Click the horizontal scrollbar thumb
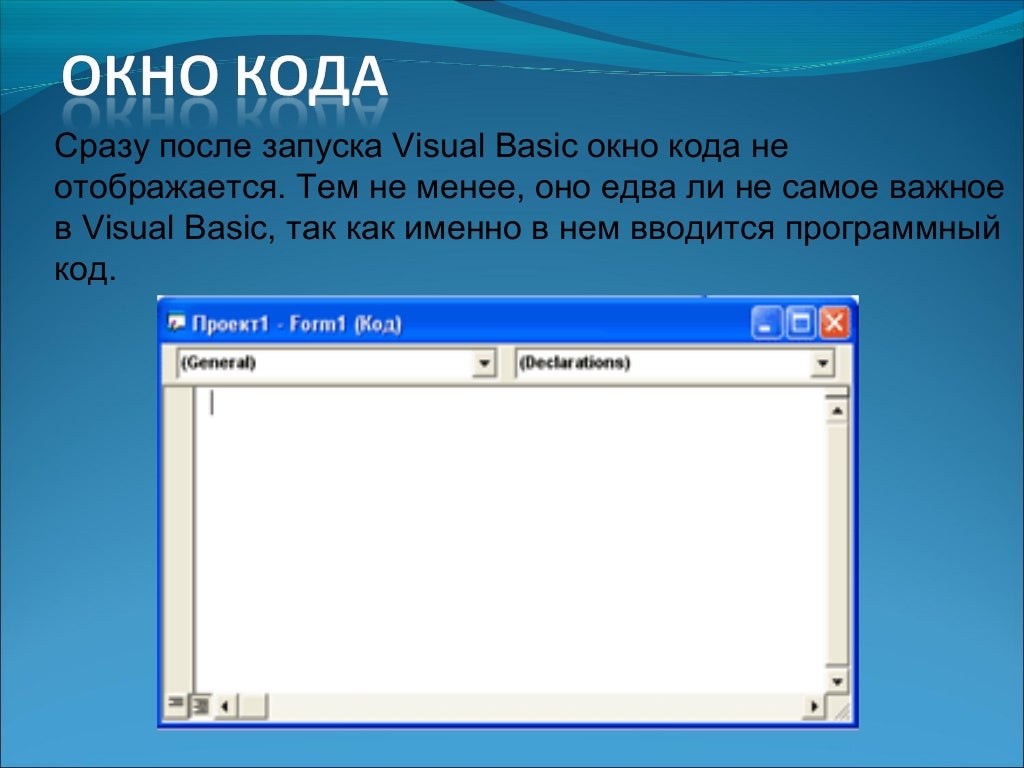1024x768 pixels. [x=253, y=705]
